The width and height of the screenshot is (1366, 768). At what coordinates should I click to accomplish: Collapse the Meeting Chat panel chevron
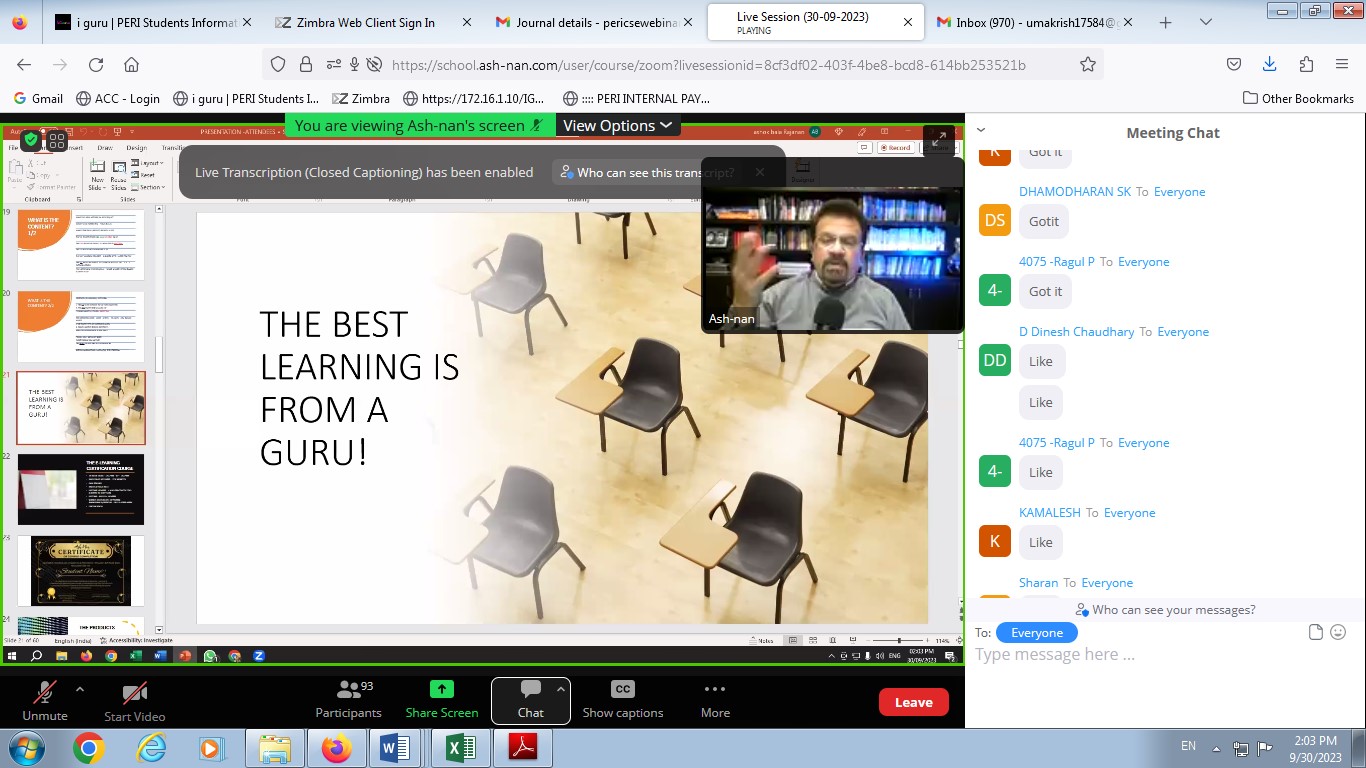981,130
